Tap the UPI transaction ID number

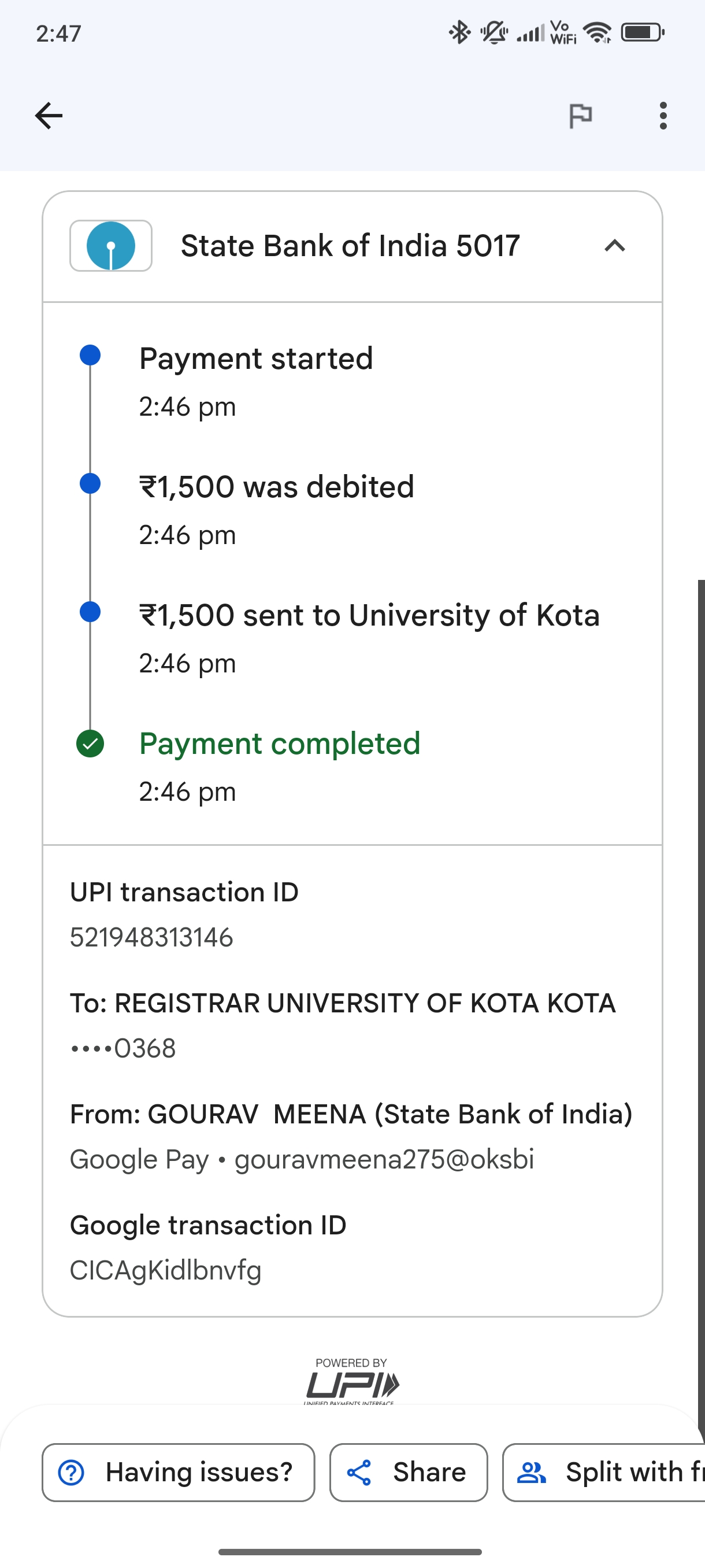(151, 937)
